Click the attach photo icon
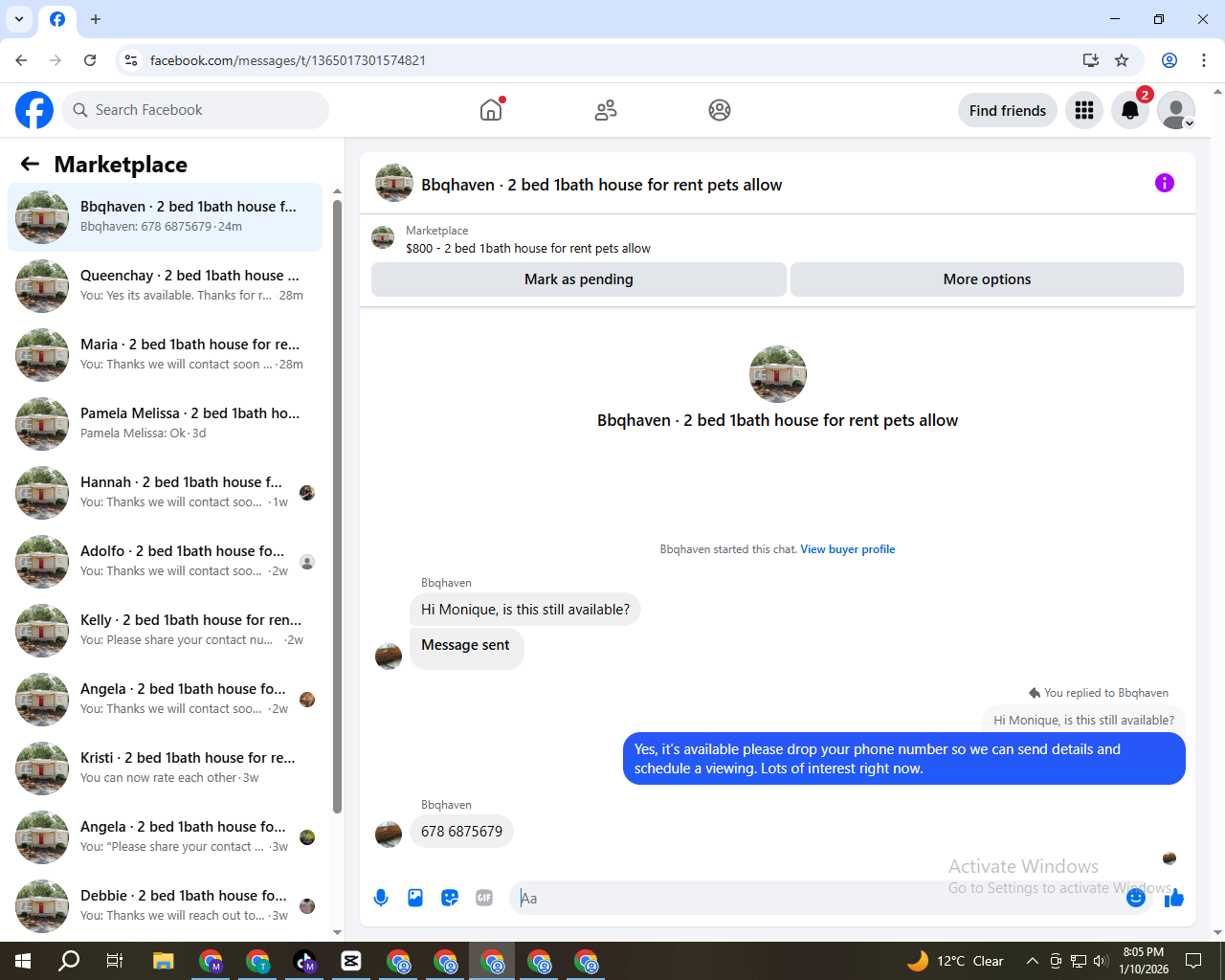Image resolution: width=1225 pixels, height=980 pixels. pos(415,898)
